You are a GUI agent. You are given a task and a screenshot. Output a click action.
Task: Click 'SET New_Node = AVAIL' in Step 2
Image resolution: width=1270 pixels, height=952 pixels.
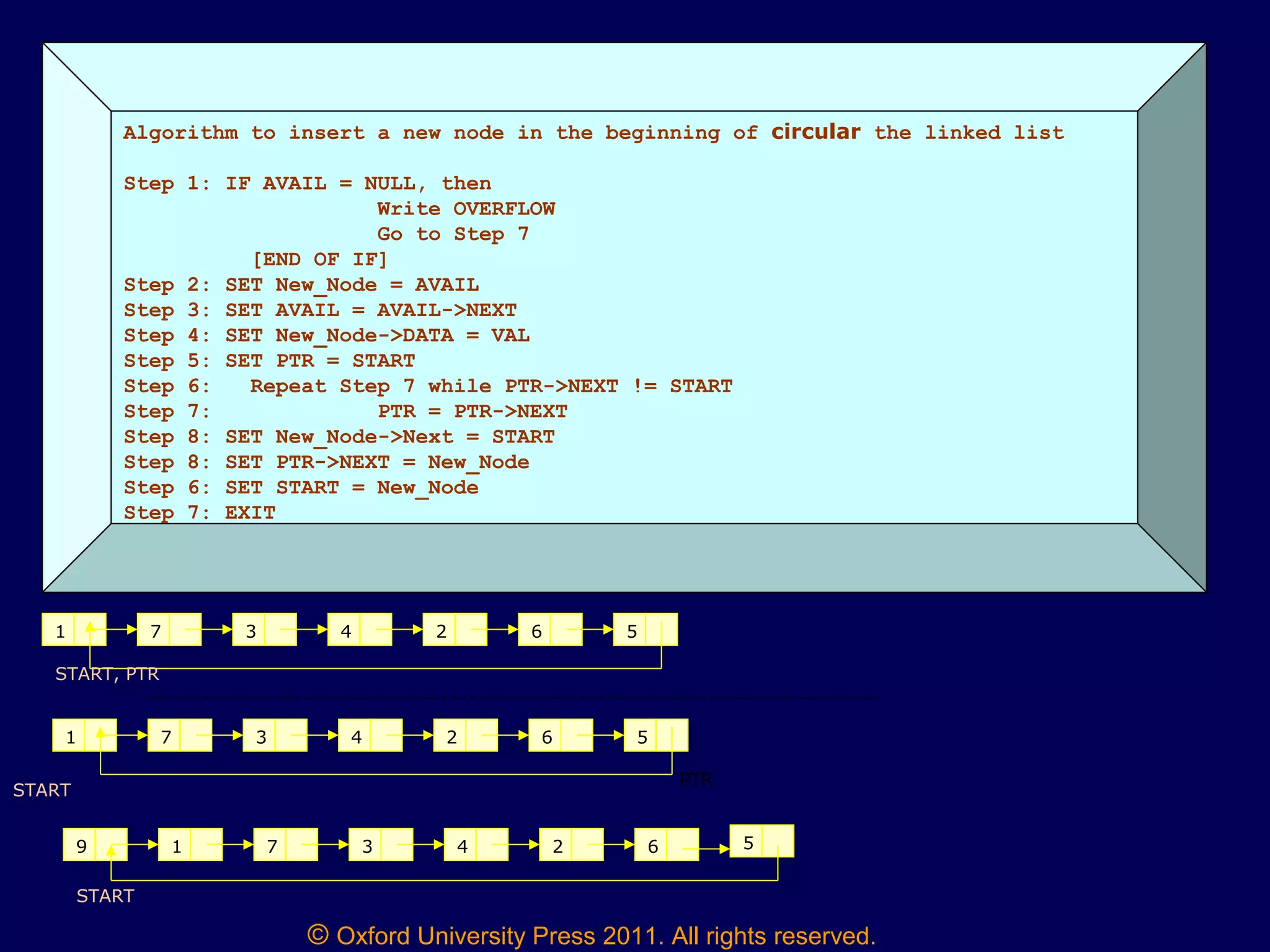tap(352, 285)
